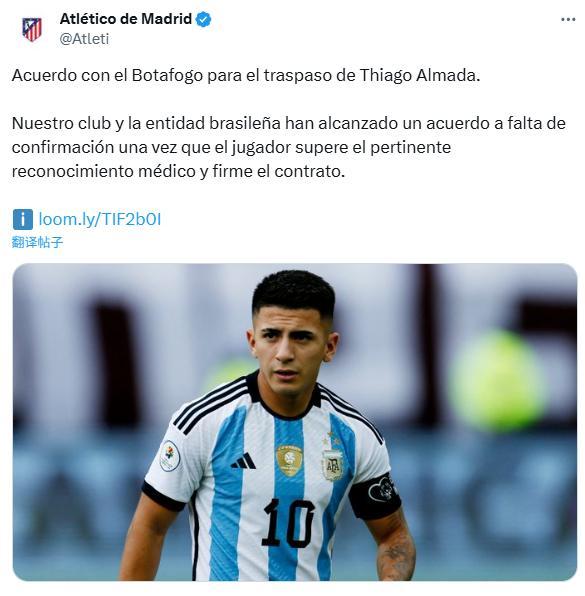This screenshot has width=585, height=596.
Task: Open the three-dot more options menu
Action: 568,19
